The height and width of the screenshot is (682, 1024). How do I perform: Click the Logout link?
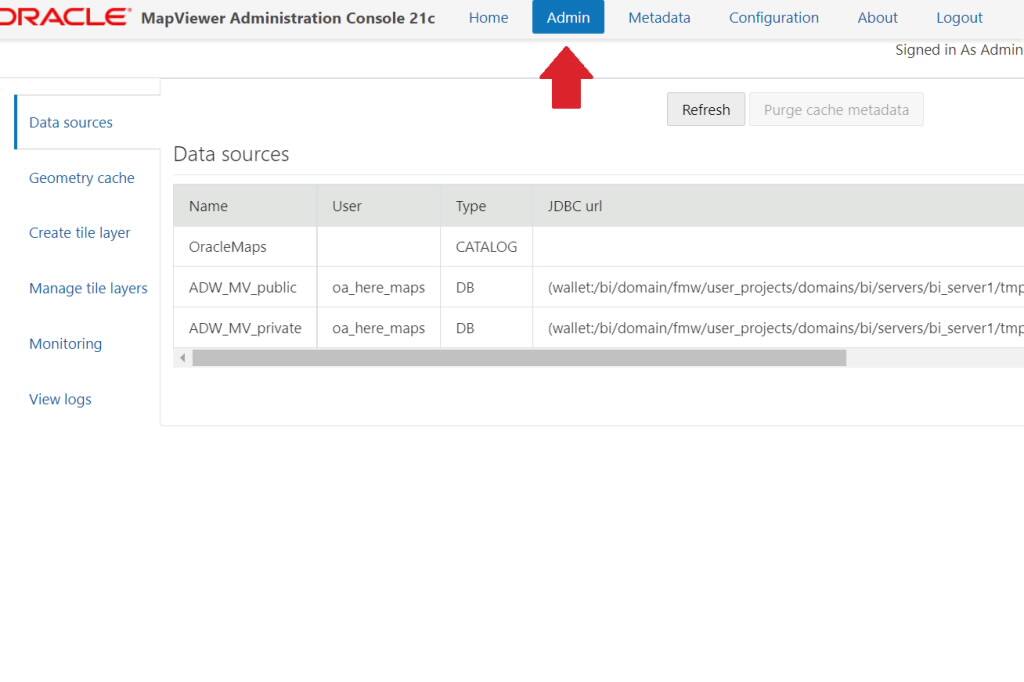pos(959,17)
